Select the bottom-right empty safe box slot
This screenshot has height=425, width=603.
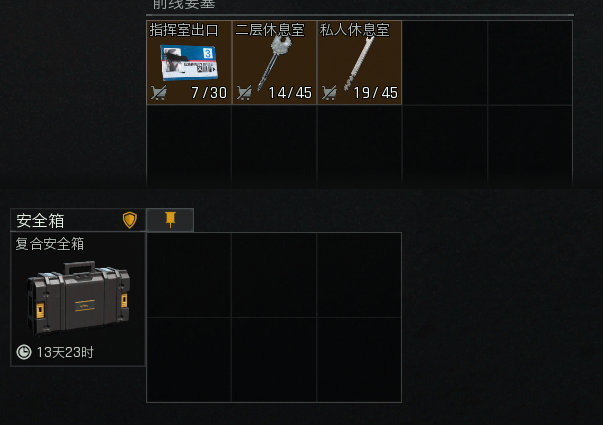tap(359, 360)
